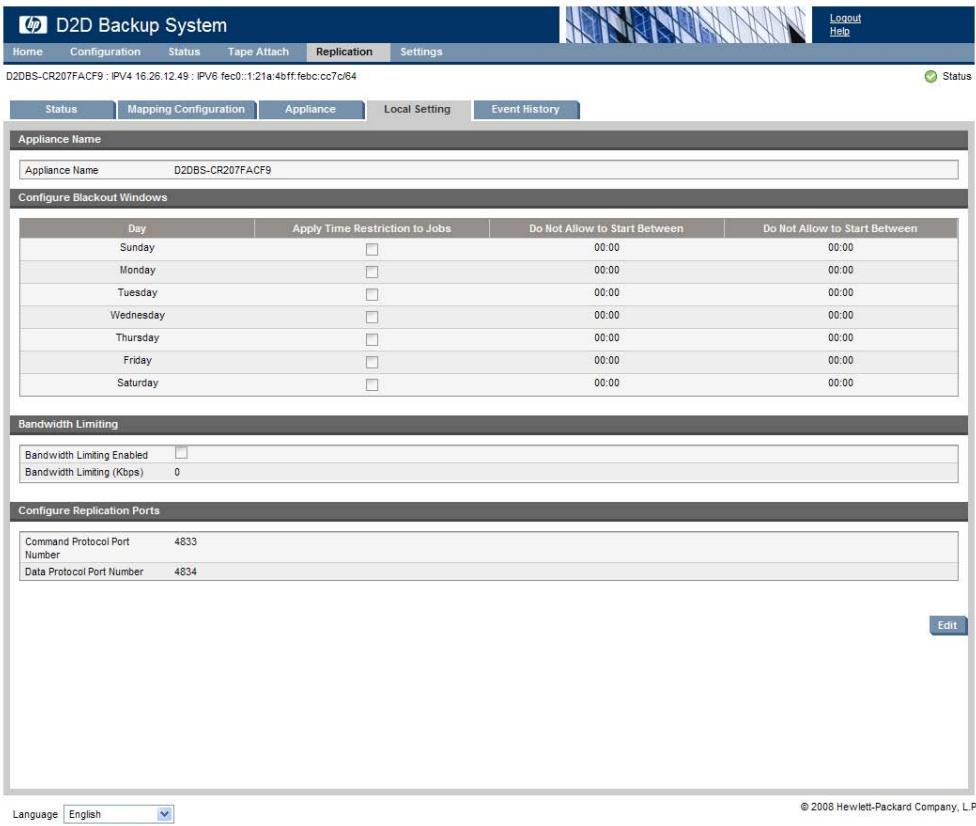976x826 pixels.
Task: Select the Local Setting tab
Action: [418, 110]
